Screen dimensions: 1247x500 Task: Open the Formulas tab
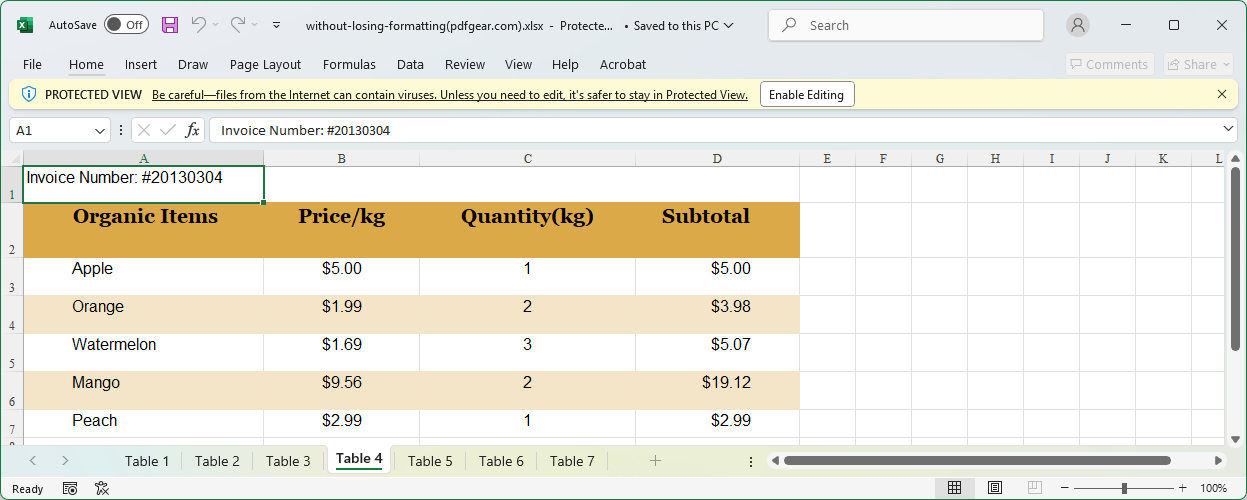tap(349, 64)
